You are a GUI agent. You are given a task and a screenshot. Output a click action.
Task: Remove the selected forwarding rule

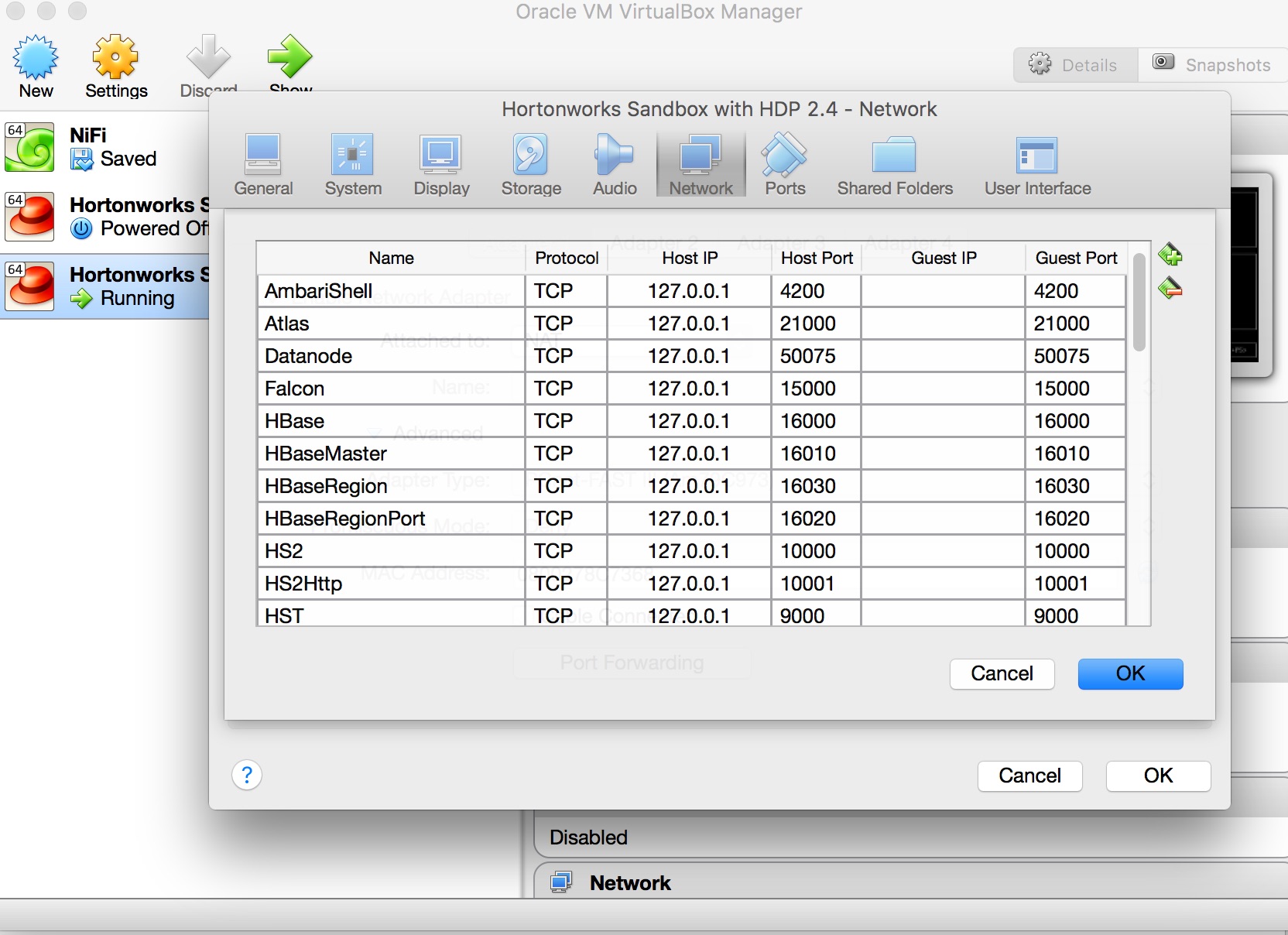pos(1171,288)
